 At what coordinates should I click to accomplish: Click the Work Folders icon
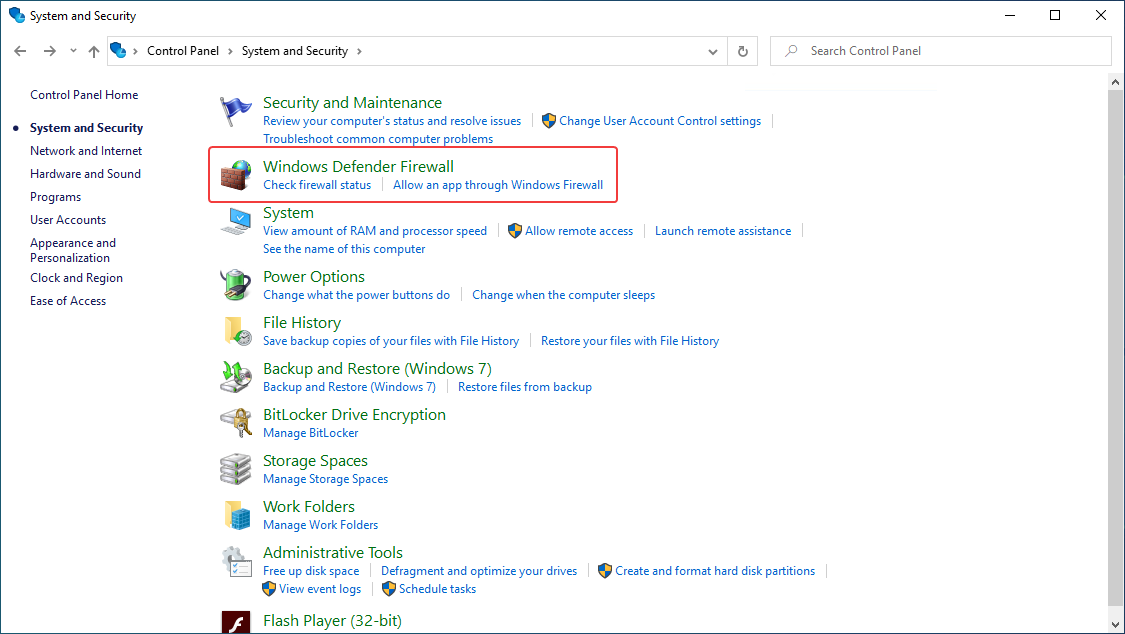coord(237,515)
